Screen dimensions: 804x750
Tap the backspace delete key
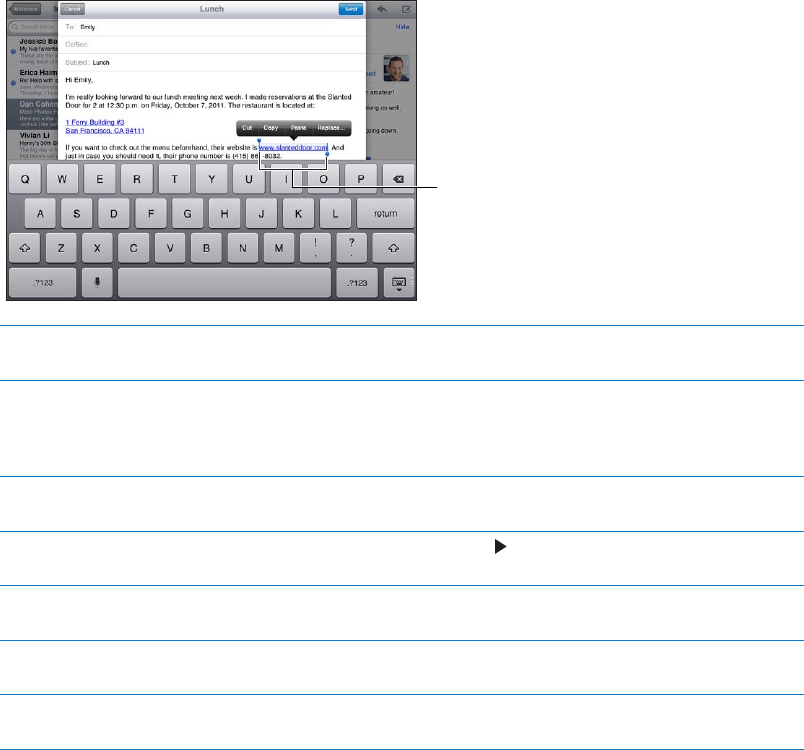click(x=398, y=179)
